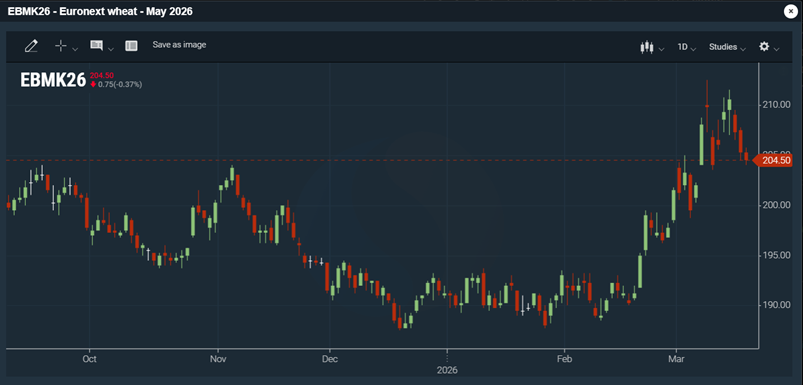This screenshot has width=803, height=385.
Task: Click the 200.00 price axis label
Action: [777, 205]
